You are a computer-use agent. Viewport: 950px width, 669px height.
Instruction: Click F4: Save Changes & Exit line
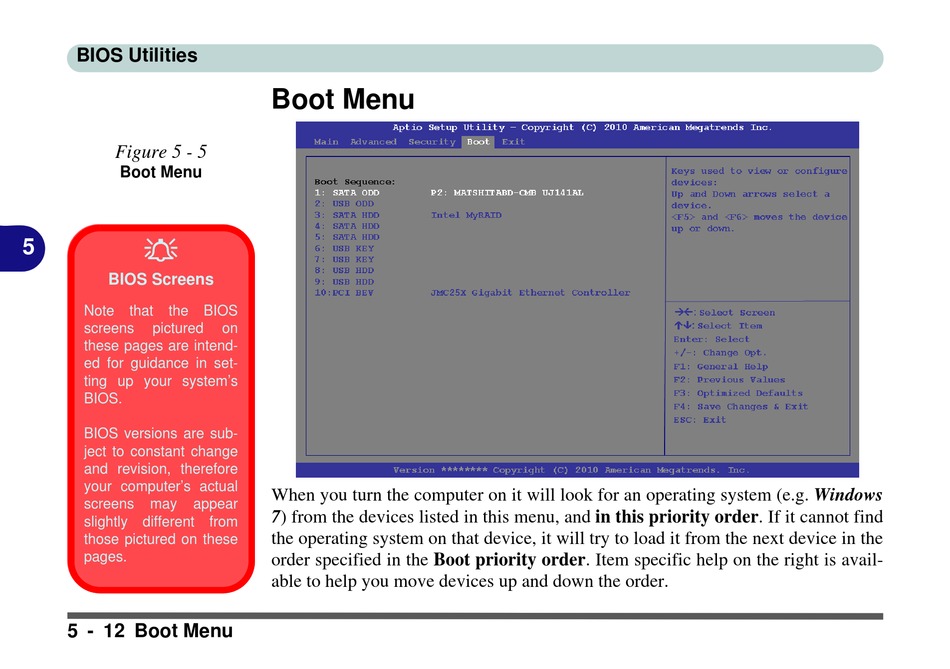pos(740,406)
